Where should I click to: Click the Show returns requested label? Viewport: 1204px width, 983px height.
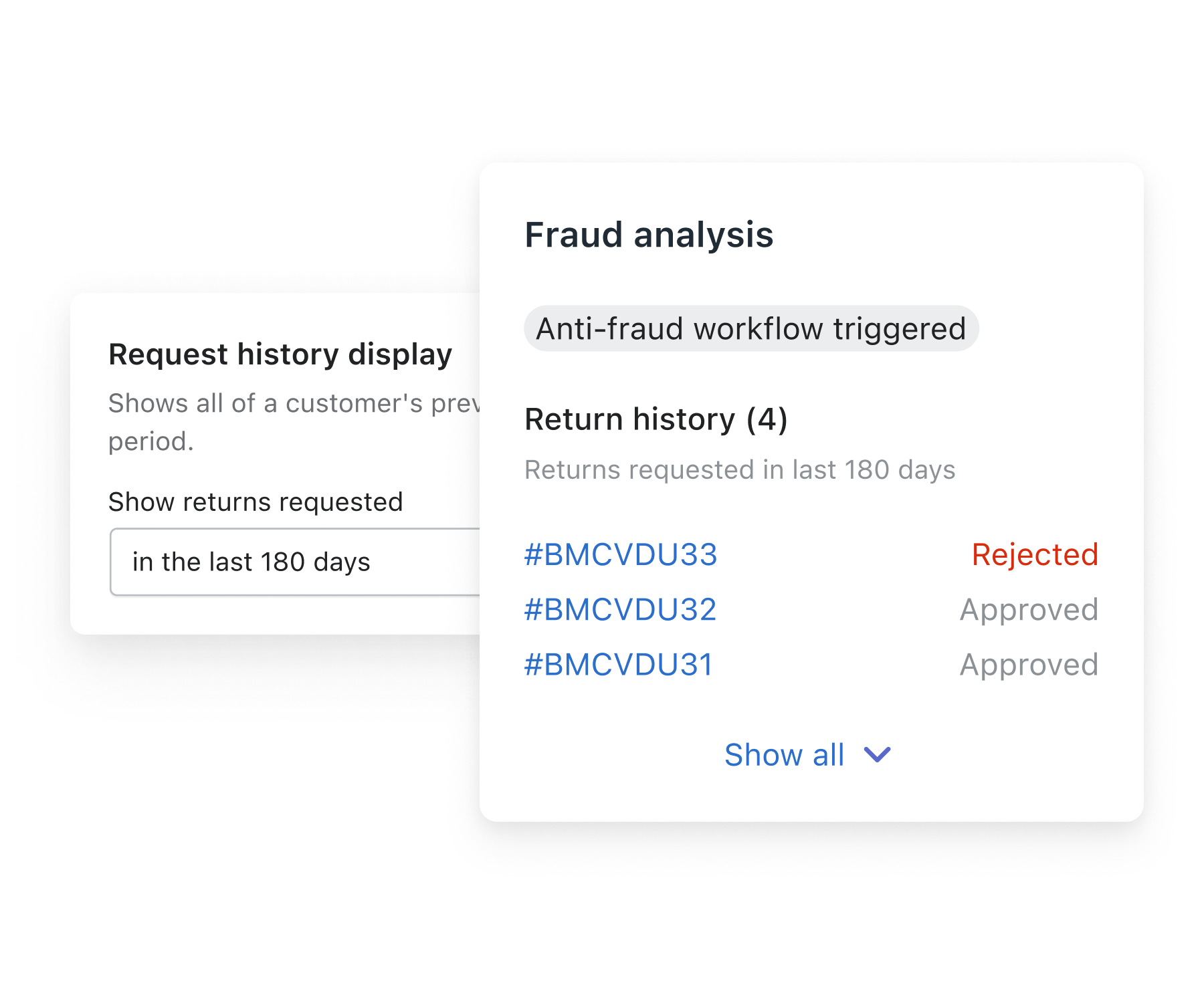point(256,502)
